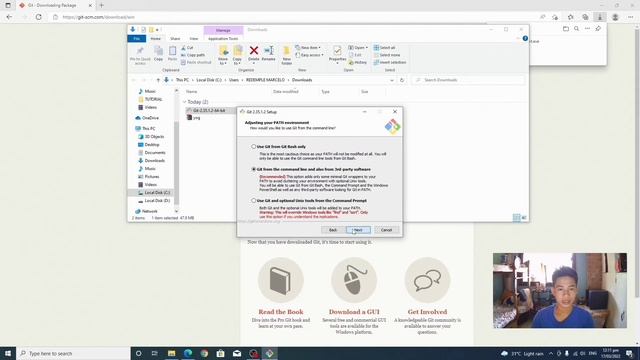Click the New folder icon in ribbon
The image size is (640, 360).
[287, 55]
